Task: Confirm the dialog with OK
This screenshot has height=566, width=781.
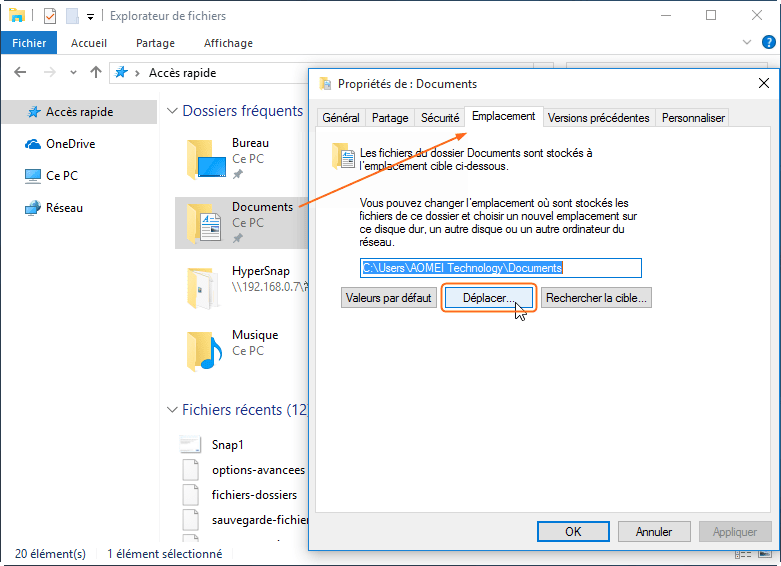Action: (573, 532)
